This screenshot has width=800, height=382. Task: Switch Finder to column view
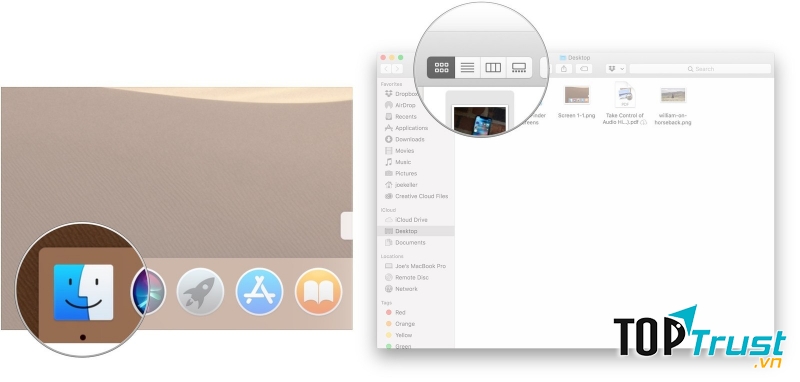tap(493, 67)
